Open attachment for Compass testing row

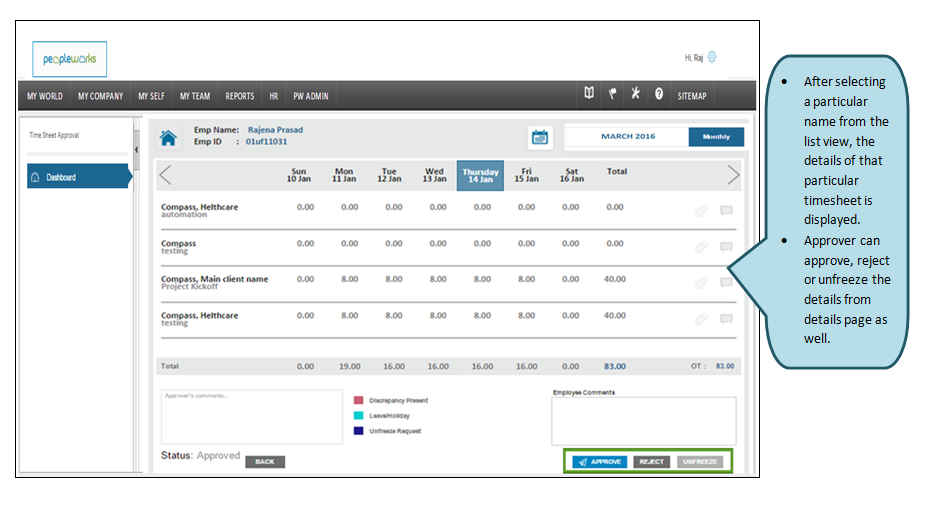(701, 248)
